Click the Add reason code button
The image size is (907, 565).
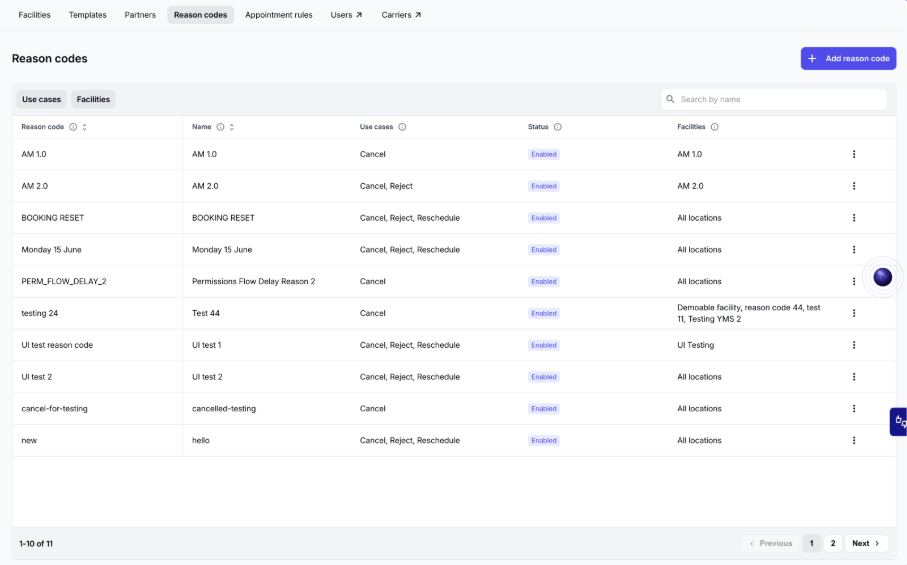tap(849, 58)
